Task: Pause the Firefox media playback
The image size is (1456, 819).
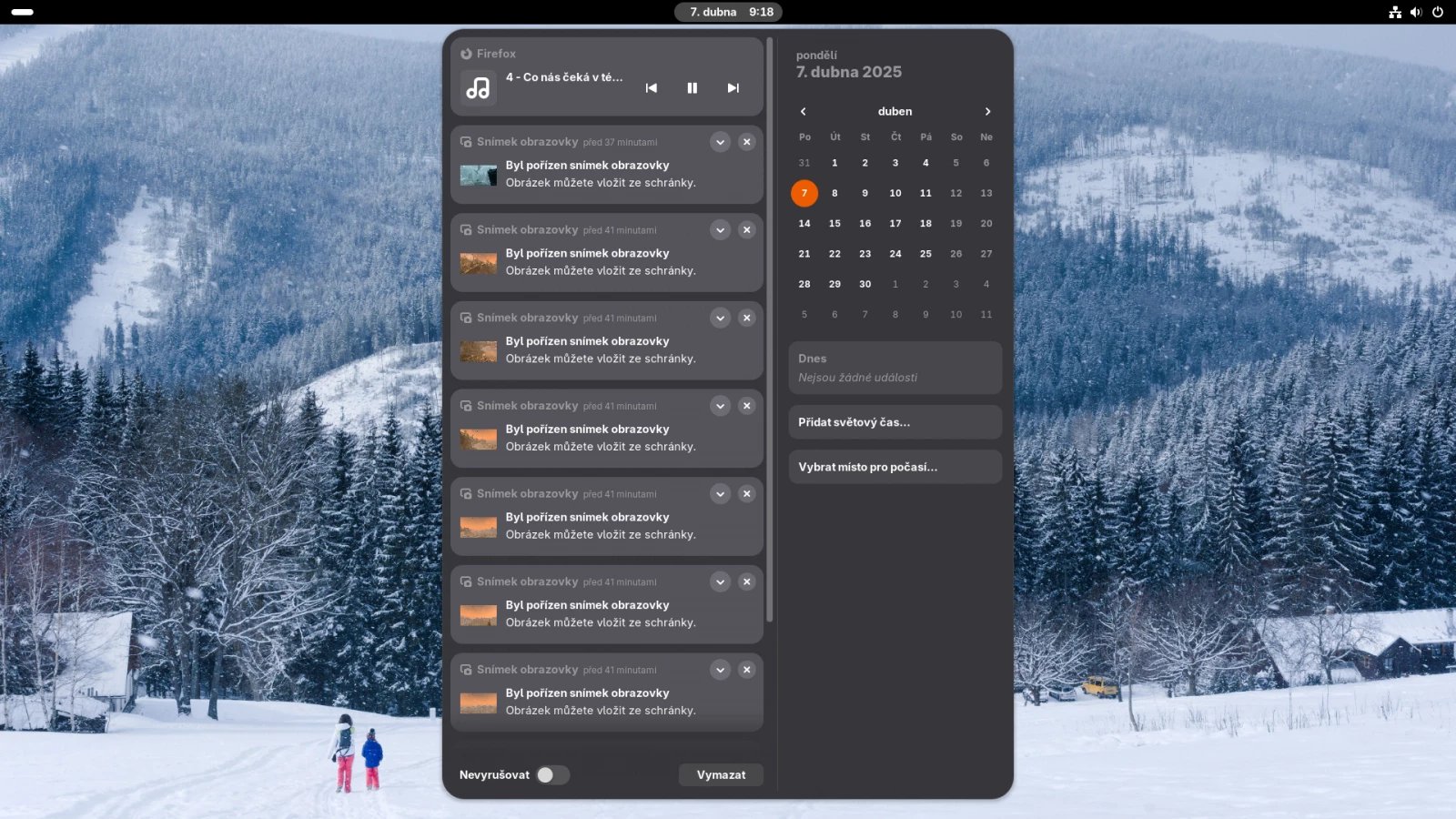Action: tap(692, 88)
